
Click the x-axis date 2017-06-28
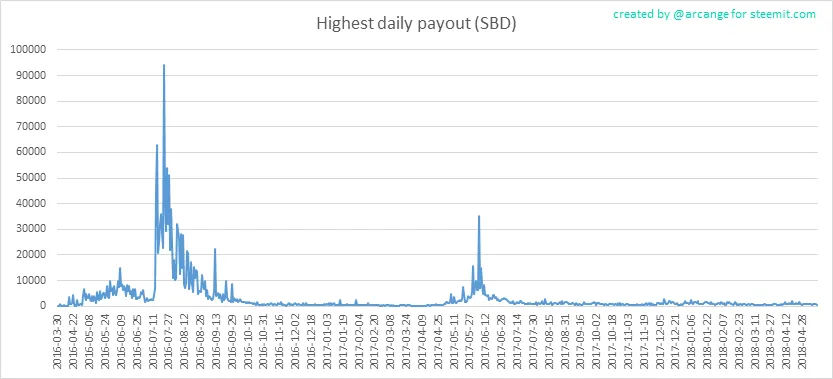pos(500,341)
